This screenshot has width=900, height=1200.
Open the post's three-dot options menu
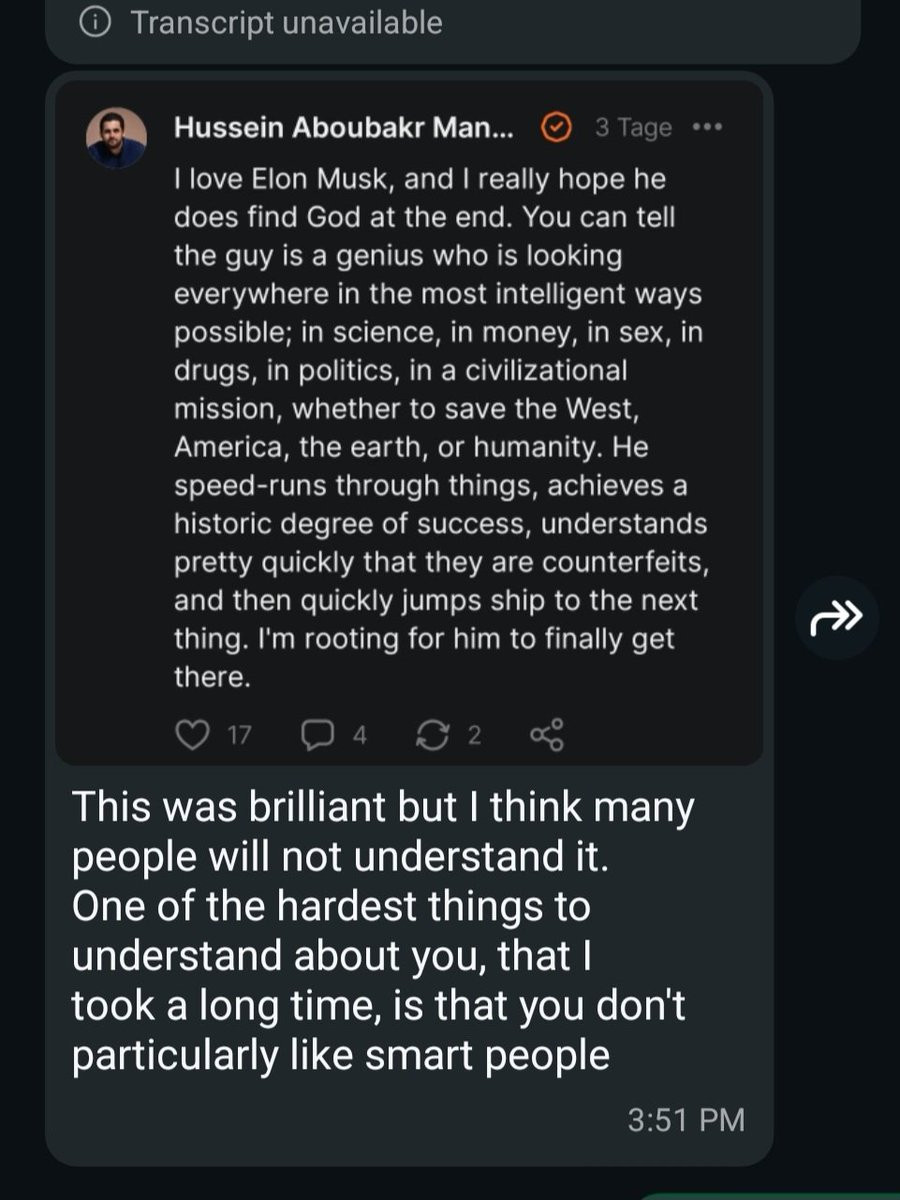(x=706, y=128)
